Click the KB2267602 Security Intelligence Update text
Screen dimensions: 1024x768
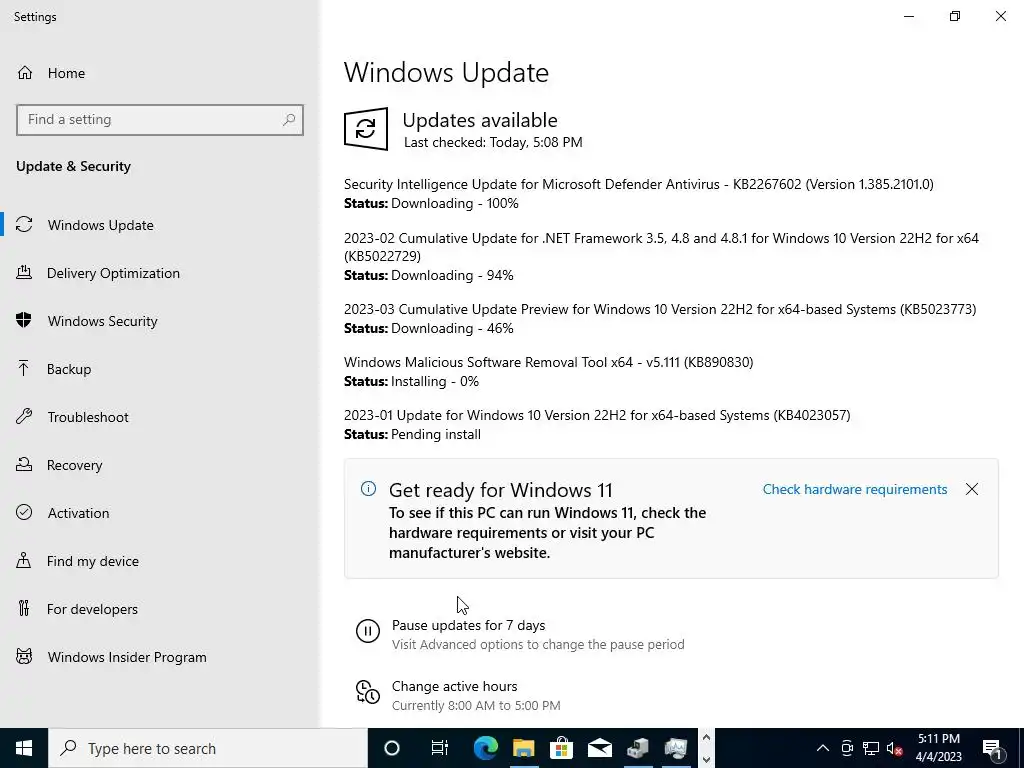coord(639,184)
